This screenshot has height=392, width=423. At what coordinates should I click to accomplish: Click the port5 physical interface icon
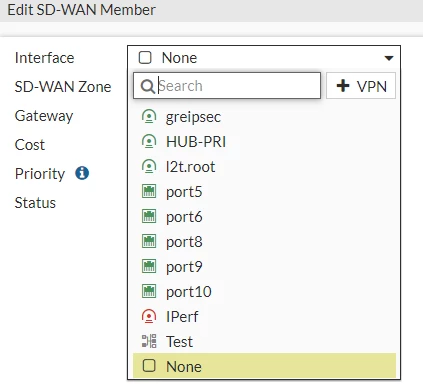[x=149, y=192]
